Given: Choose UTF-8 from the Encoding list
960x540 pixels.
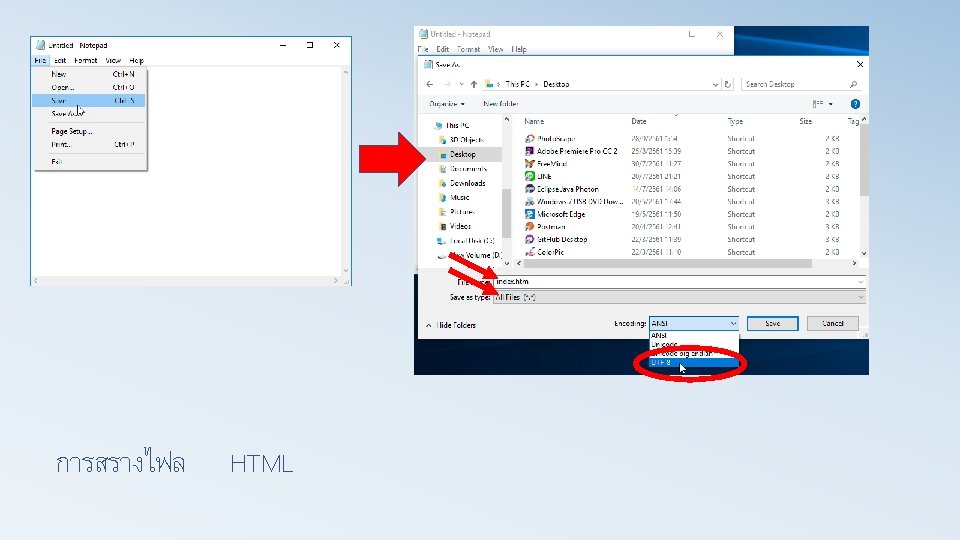Looking at the screenshot, I should point(694,363).
